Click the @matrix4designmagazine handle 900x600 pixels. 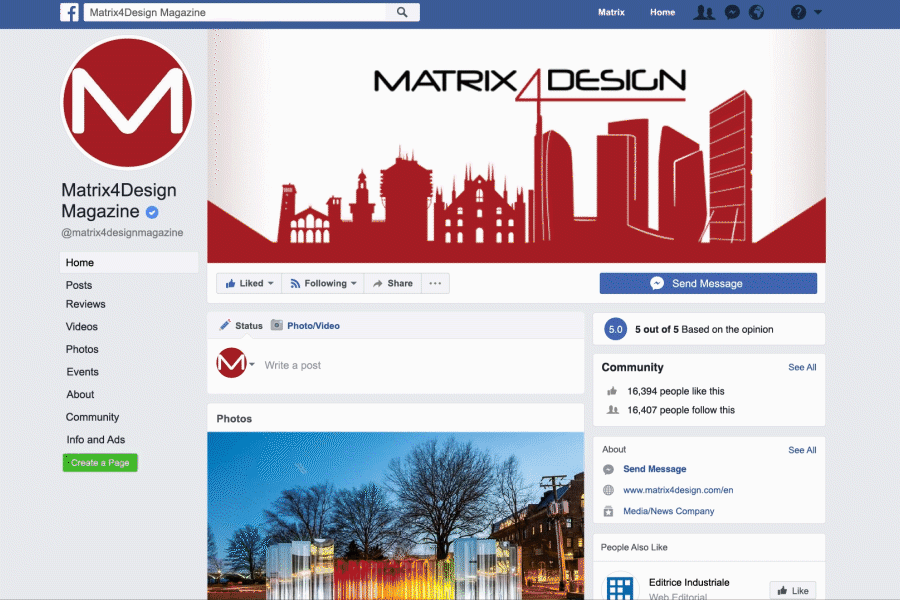[122, 233]
